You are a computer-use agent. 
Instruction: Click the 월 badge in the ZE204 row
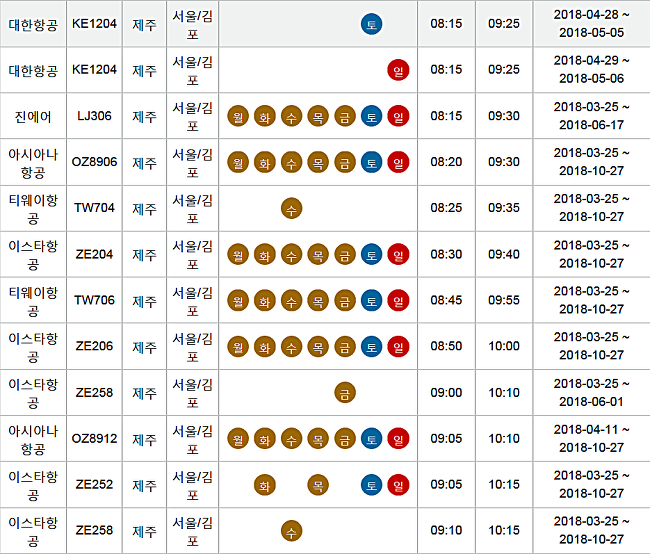[x=238, y=255]
